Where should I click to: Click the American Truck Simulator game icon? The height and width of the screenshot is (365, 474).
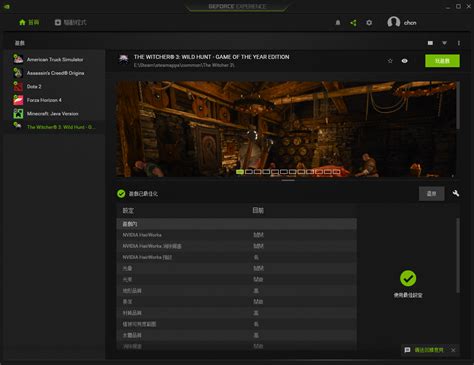(18, 59)
